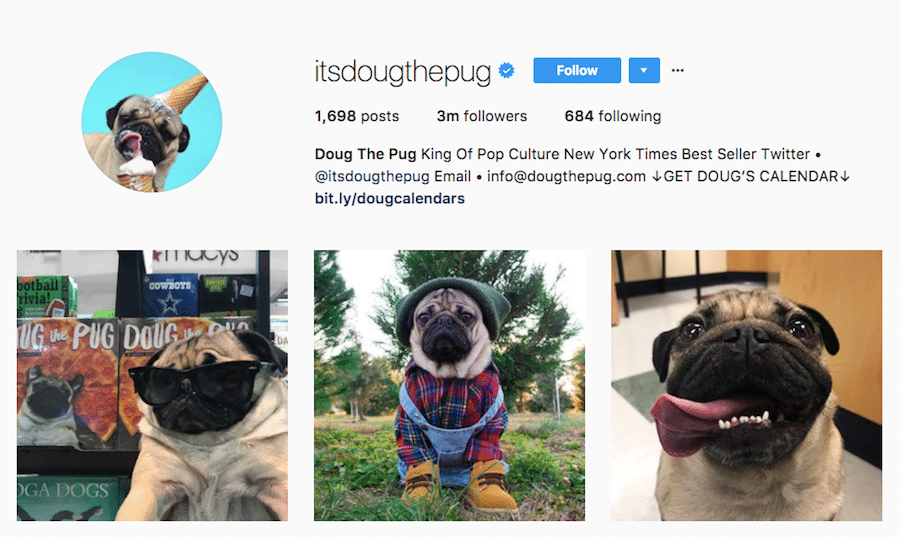Screen dimensions: 900x537
Task: Expand the suggested accounts dropdown arrow
Action: tap(644, 71)
